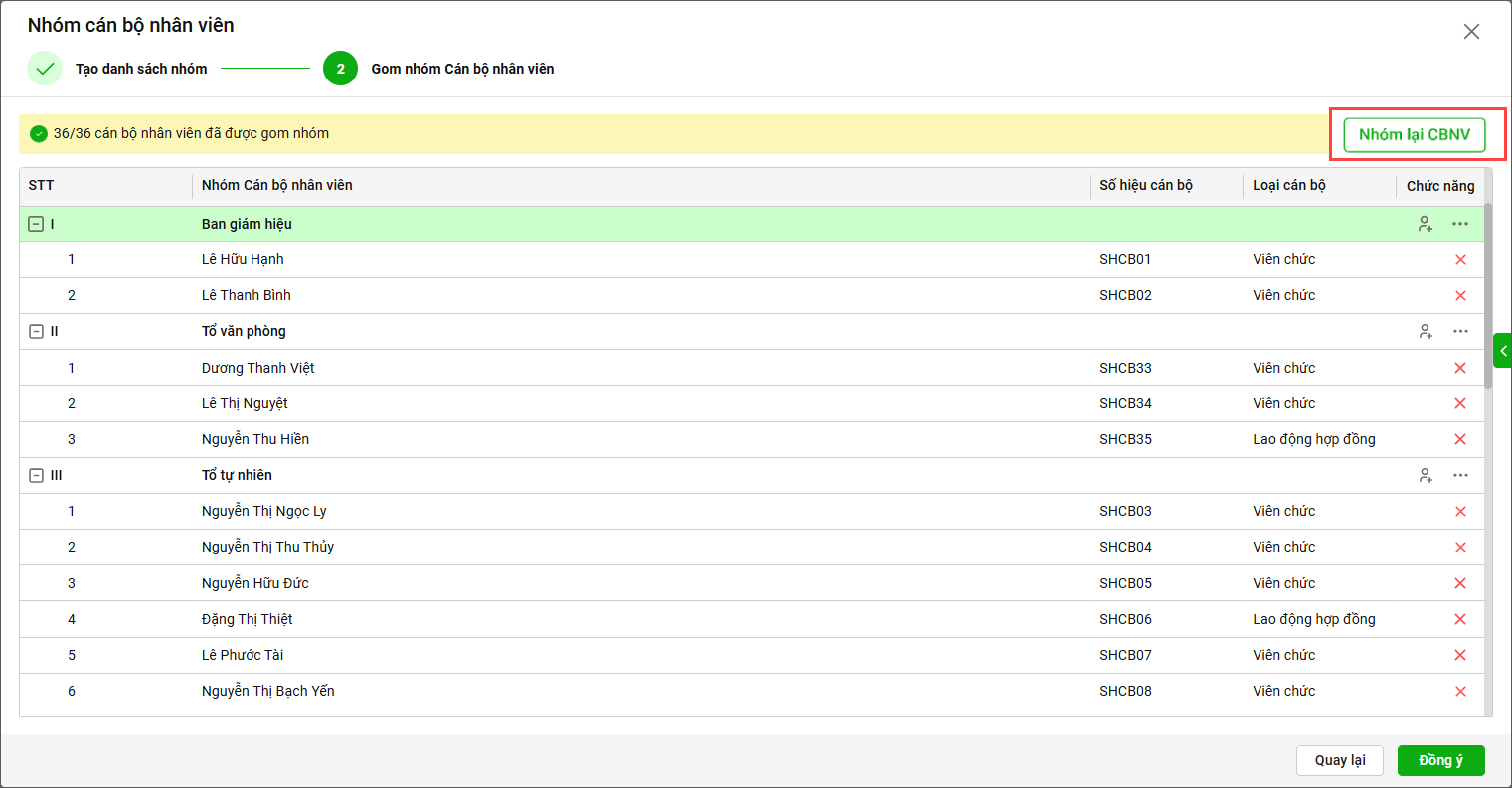Image resolution: width=1512 pixels, height=788 pixels.
Task: Remove Dương Thanh Việt from group
Action: [1459, 368]
